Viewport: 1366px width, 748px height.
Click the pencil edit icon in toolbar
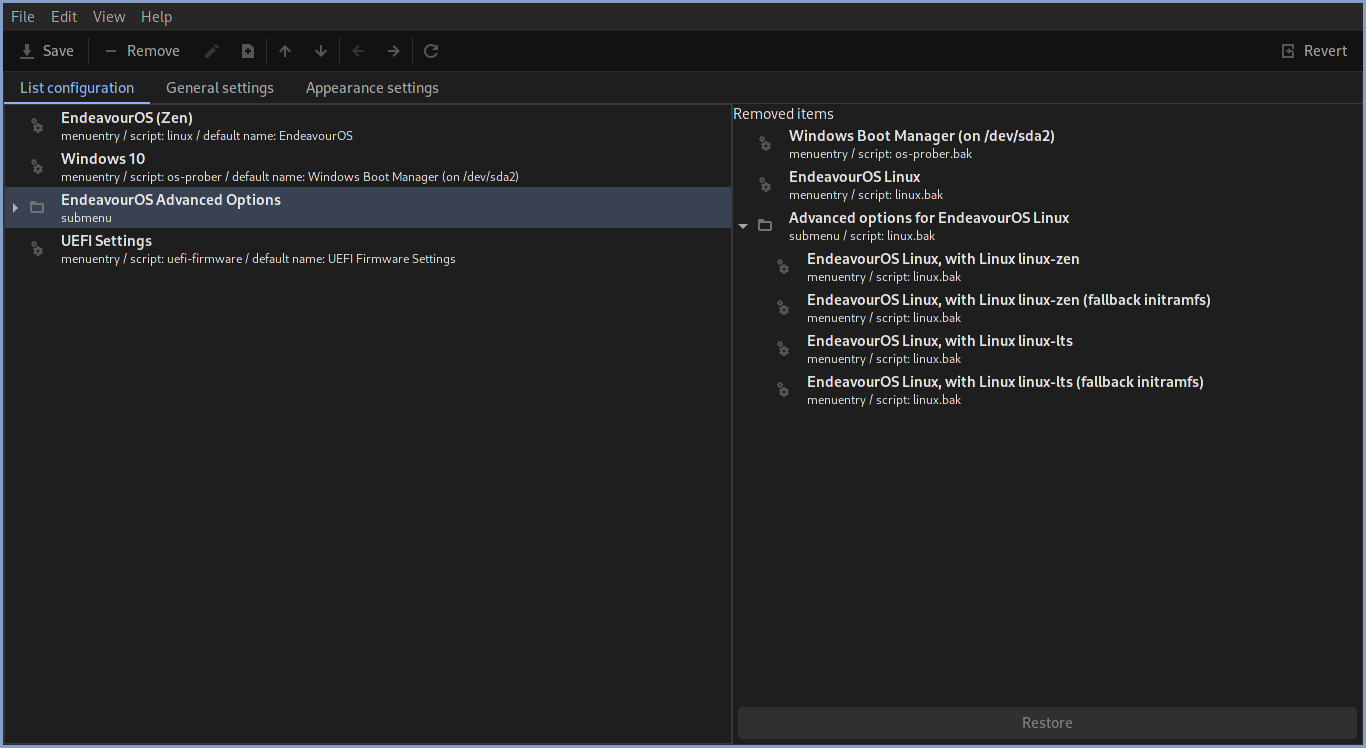211,51
